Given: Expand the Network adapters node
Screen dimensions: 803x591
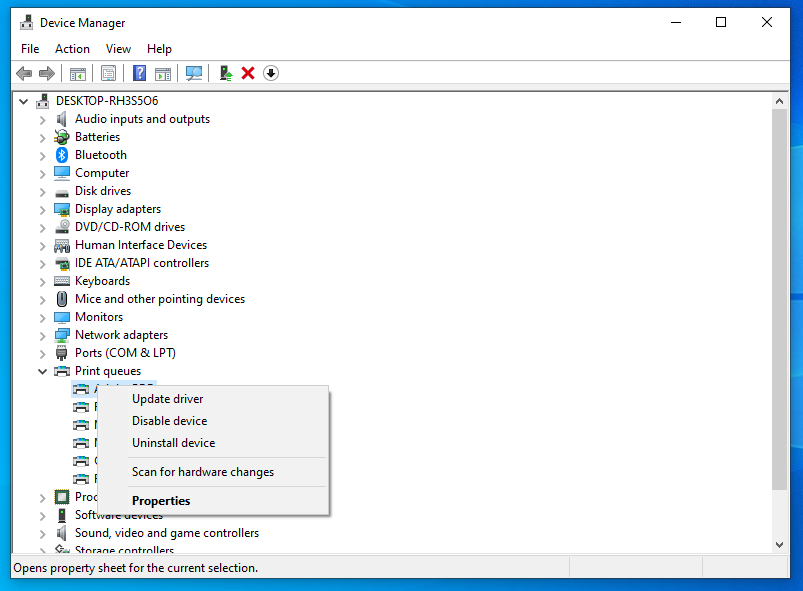Looking at the screenshot, I should [x=43, y=336].
